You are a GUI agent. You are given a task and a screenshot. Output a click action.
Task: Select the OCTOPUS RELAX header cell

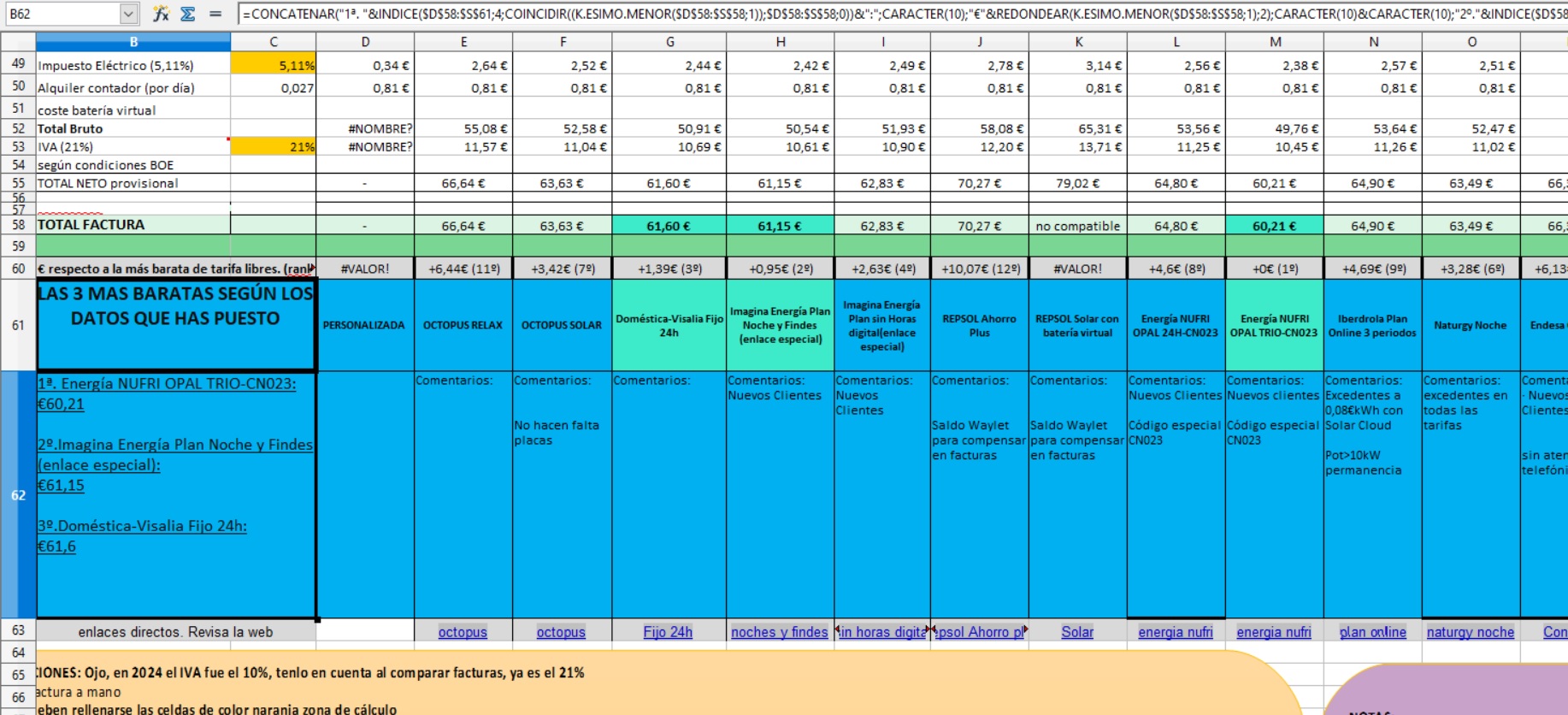(463, 325)
